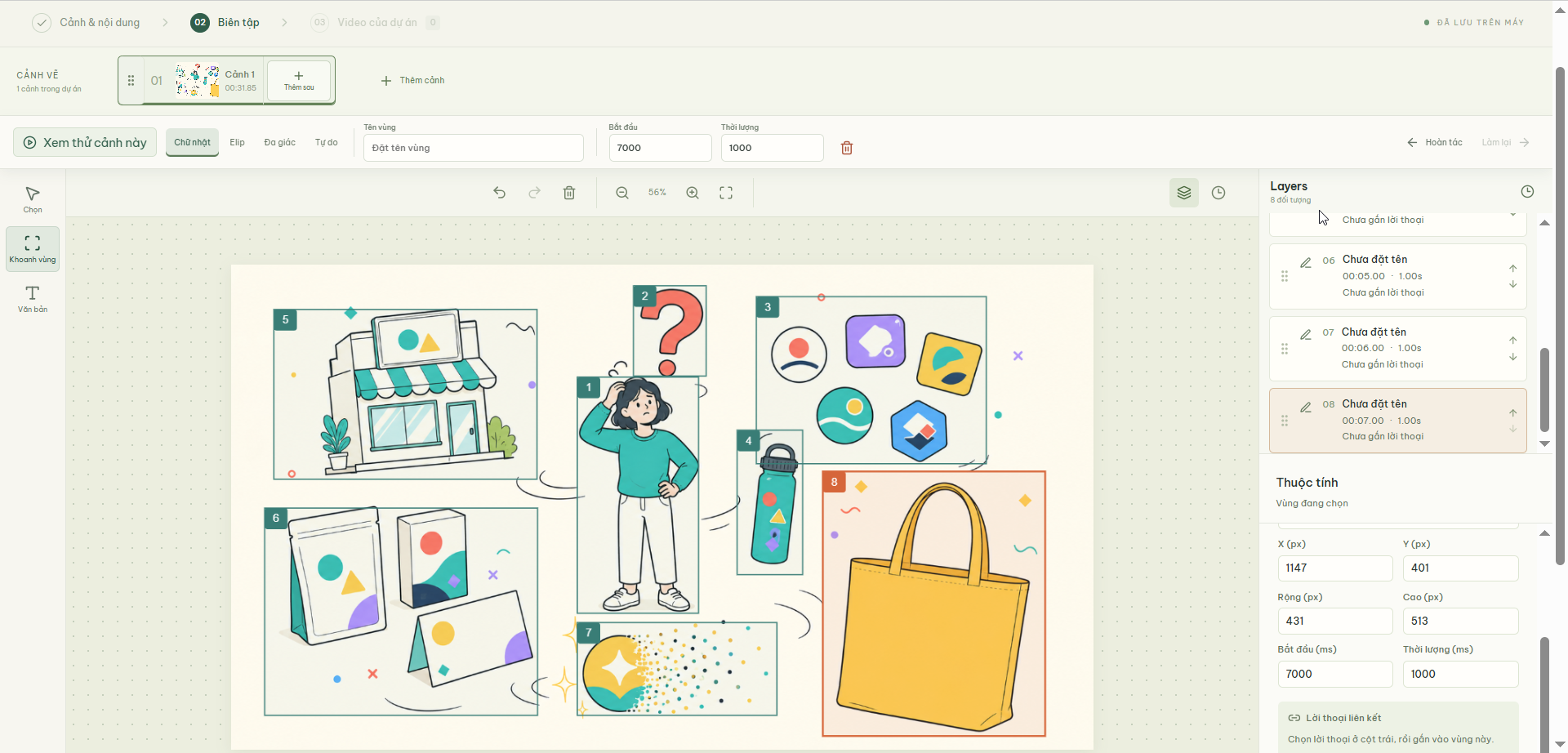
Task: Click the Cao (px) height field
Action: click(x=1461, y=621)
